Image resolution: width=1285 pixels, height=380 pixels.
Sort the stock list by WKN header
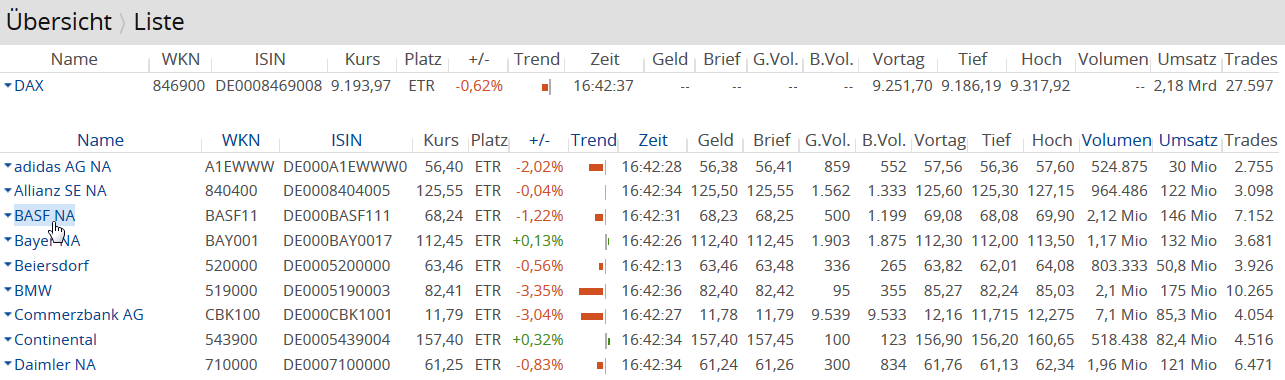pyautogui.click(x=240, y=140)
